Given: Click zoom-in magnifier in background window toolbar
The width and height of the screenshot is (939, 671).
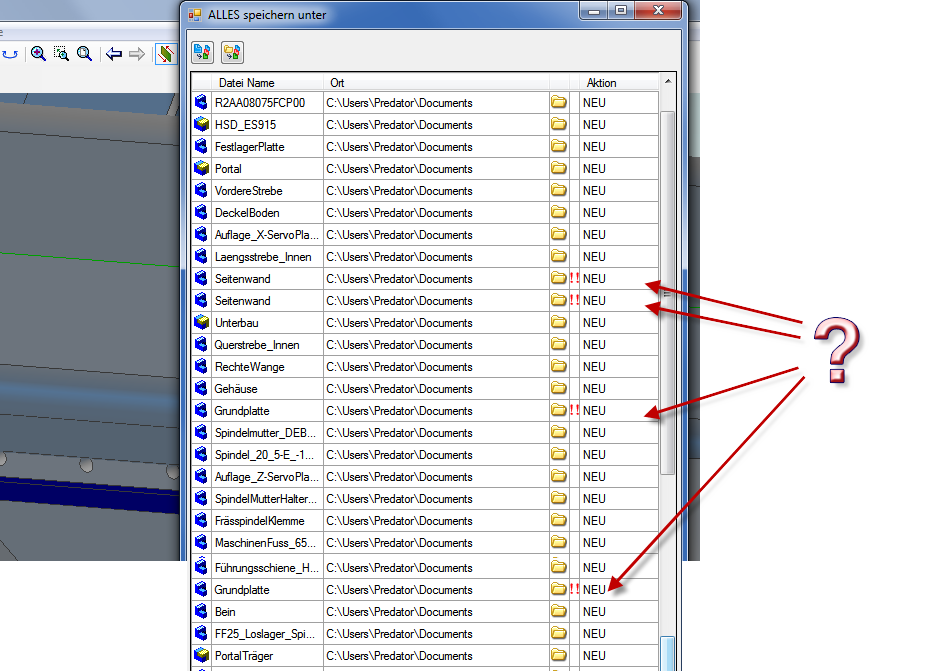Looking at the screenshot, I should point(38,54).
